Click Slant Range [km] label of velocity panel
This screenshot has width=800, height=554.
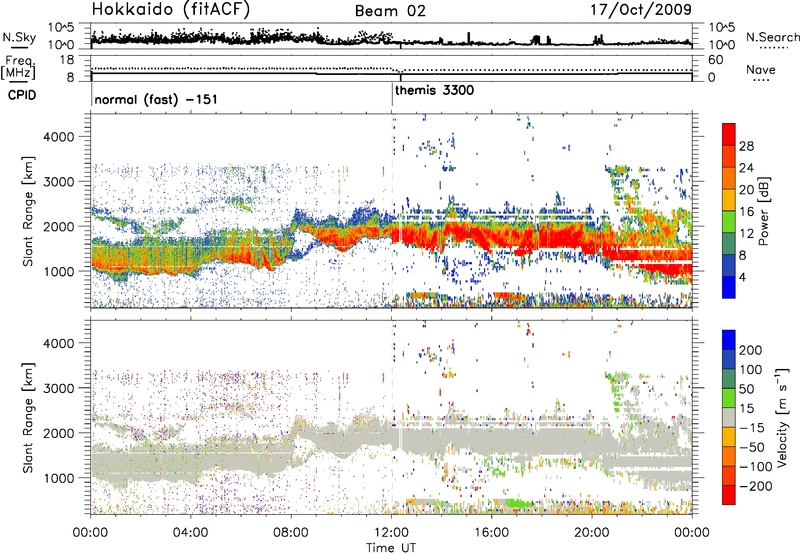click(x=28, y=417)
